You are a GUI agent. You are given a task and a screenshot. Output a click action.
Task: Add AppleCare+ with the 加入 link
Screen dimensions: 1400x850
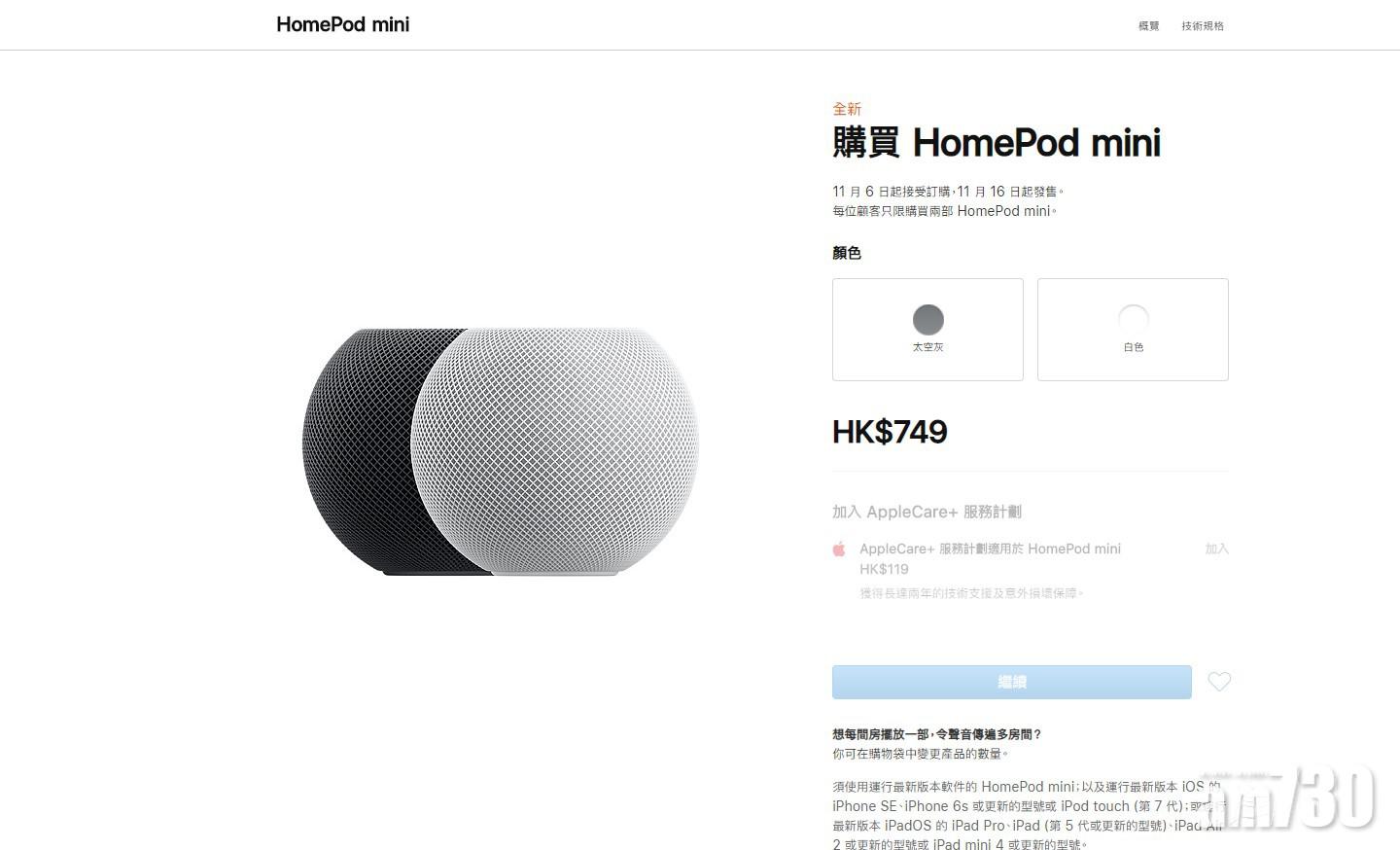(x=1217, y=549)
